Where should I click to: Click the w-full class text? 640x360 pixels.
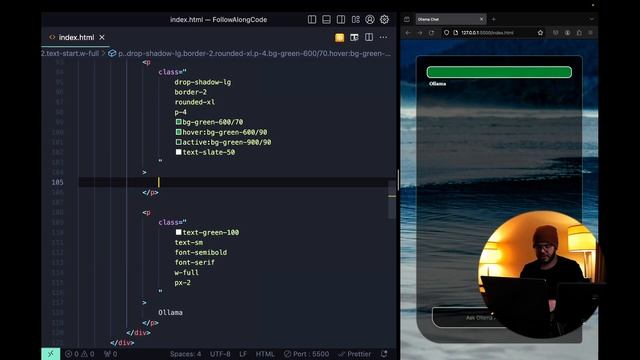tap(187, 273)
